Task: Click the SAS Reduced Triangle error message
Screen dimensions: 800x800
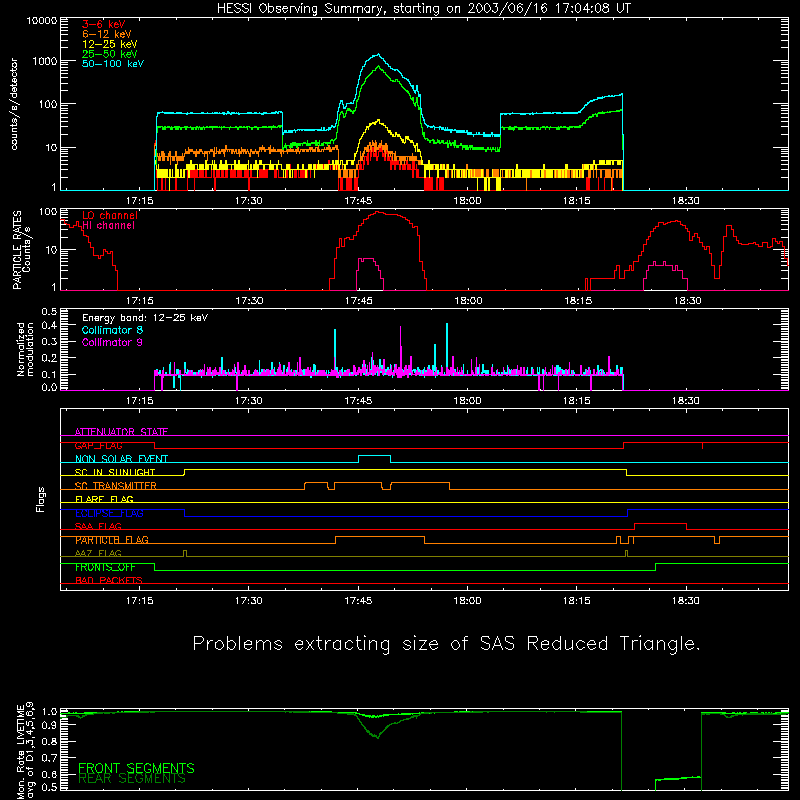Action: pos(446,644)
